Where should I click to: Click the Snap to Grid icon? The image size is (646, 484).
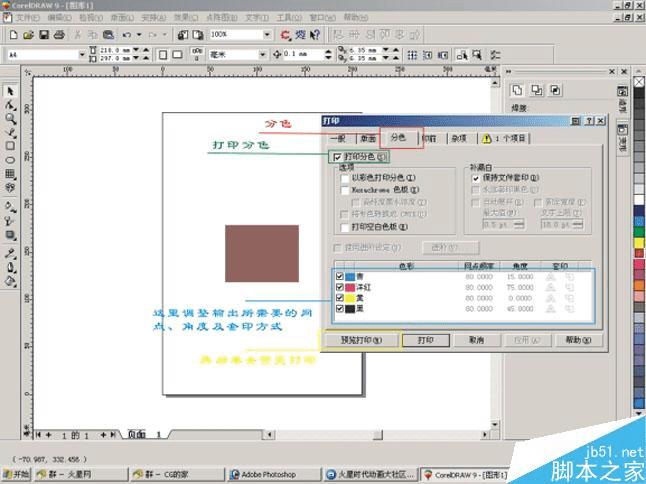(412, 55)
